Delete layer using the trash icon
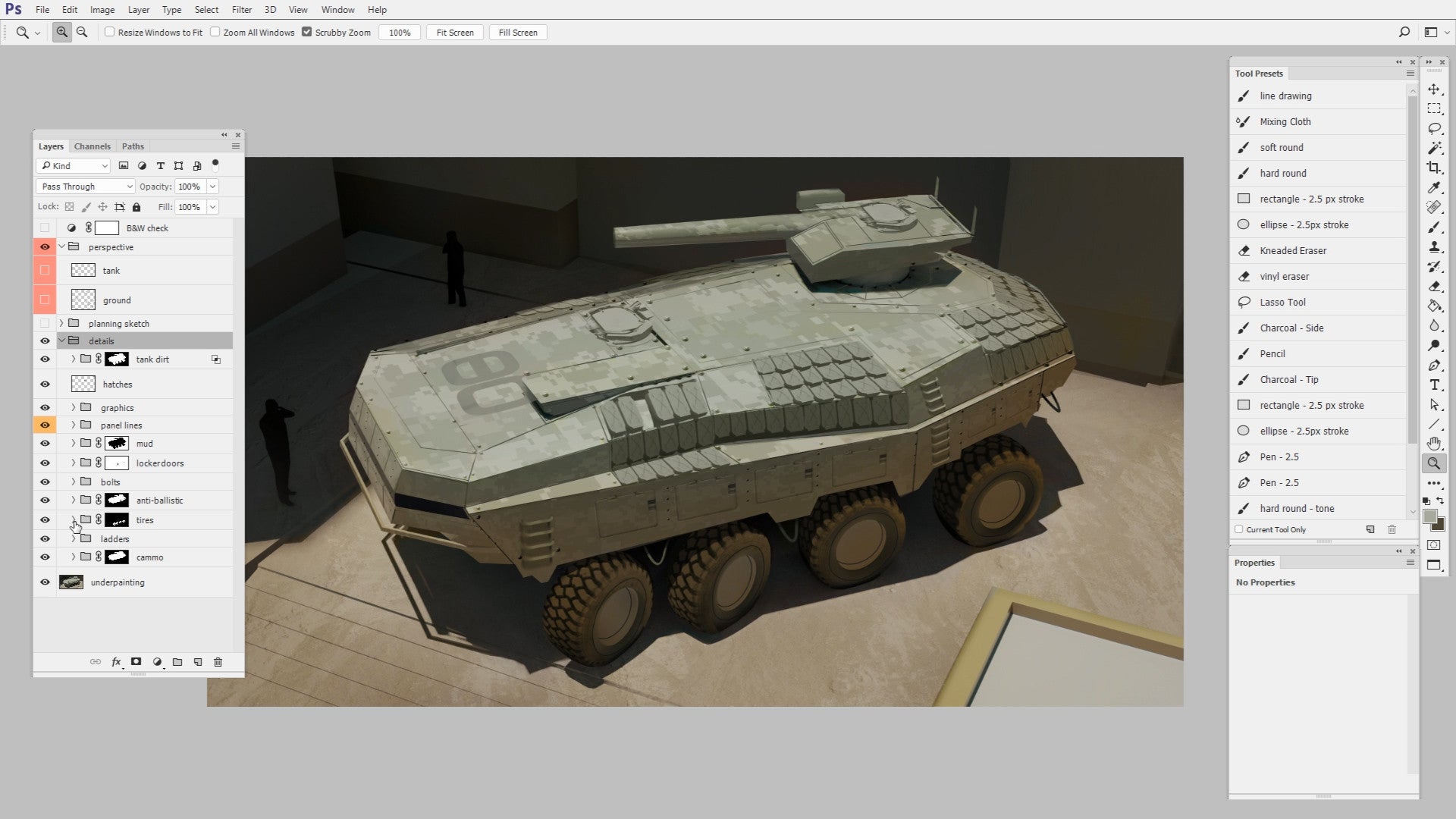This screenshot has height=819, width=1456. [x=218, y=661]
